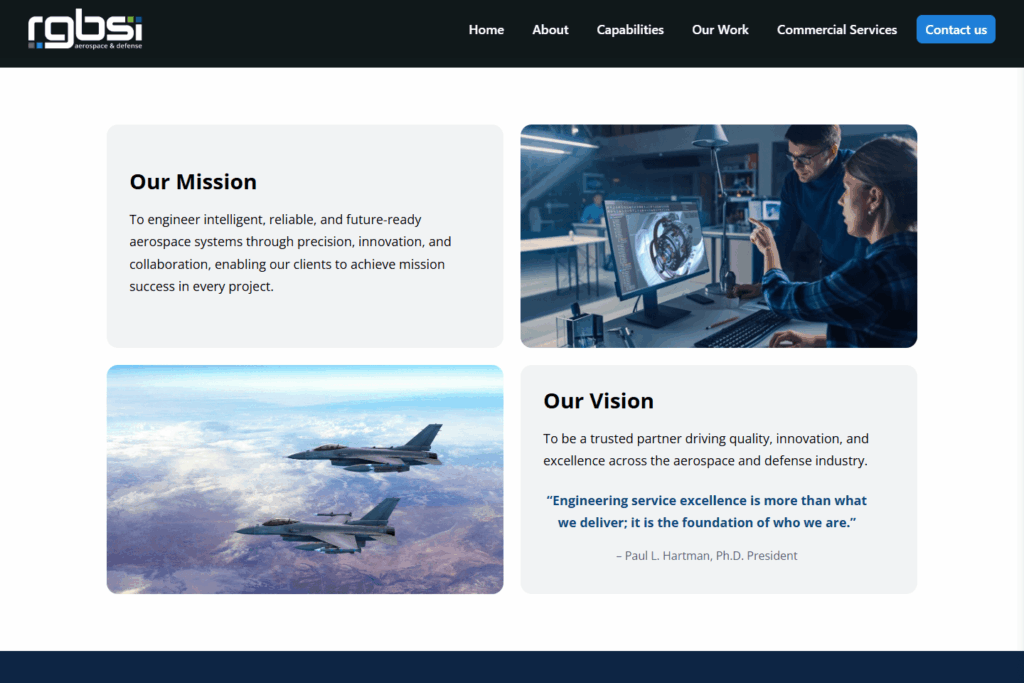Select Our Work in the navigation bar
The height and width of the screenshot is (683, 1024).
click(720, 30)
